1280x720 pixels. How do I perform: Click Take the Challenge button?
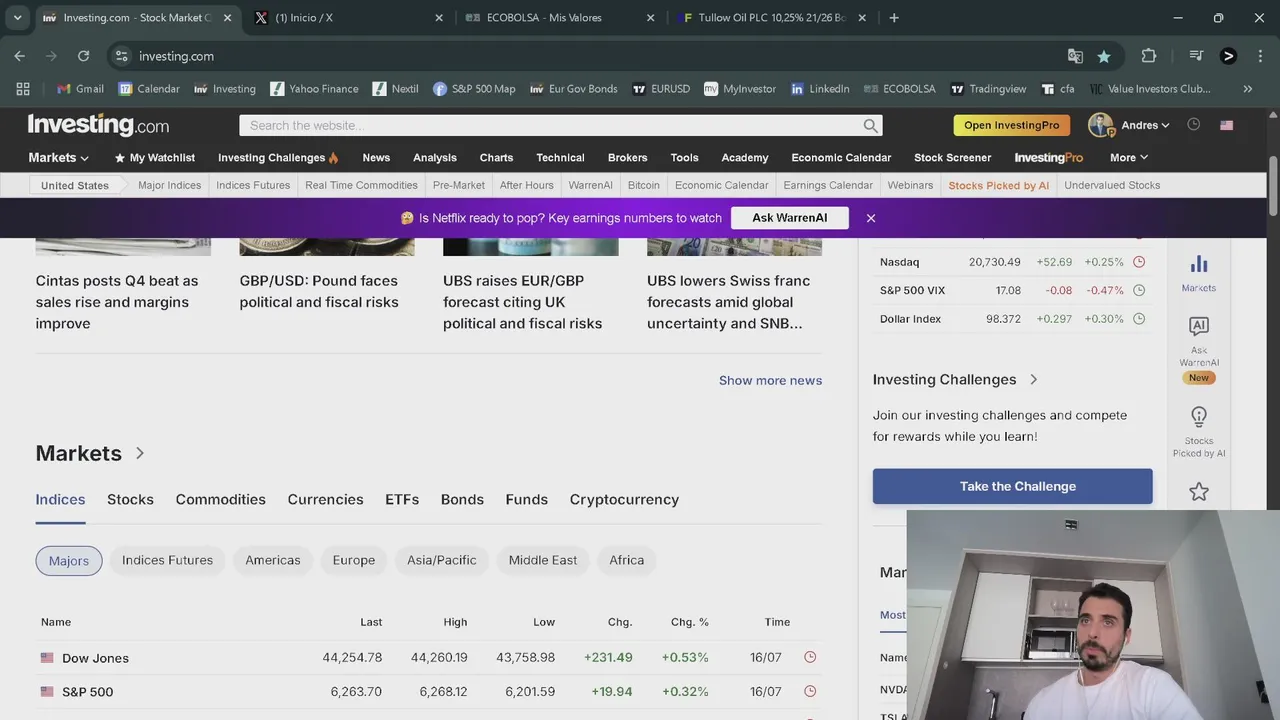click(1013, 486)
